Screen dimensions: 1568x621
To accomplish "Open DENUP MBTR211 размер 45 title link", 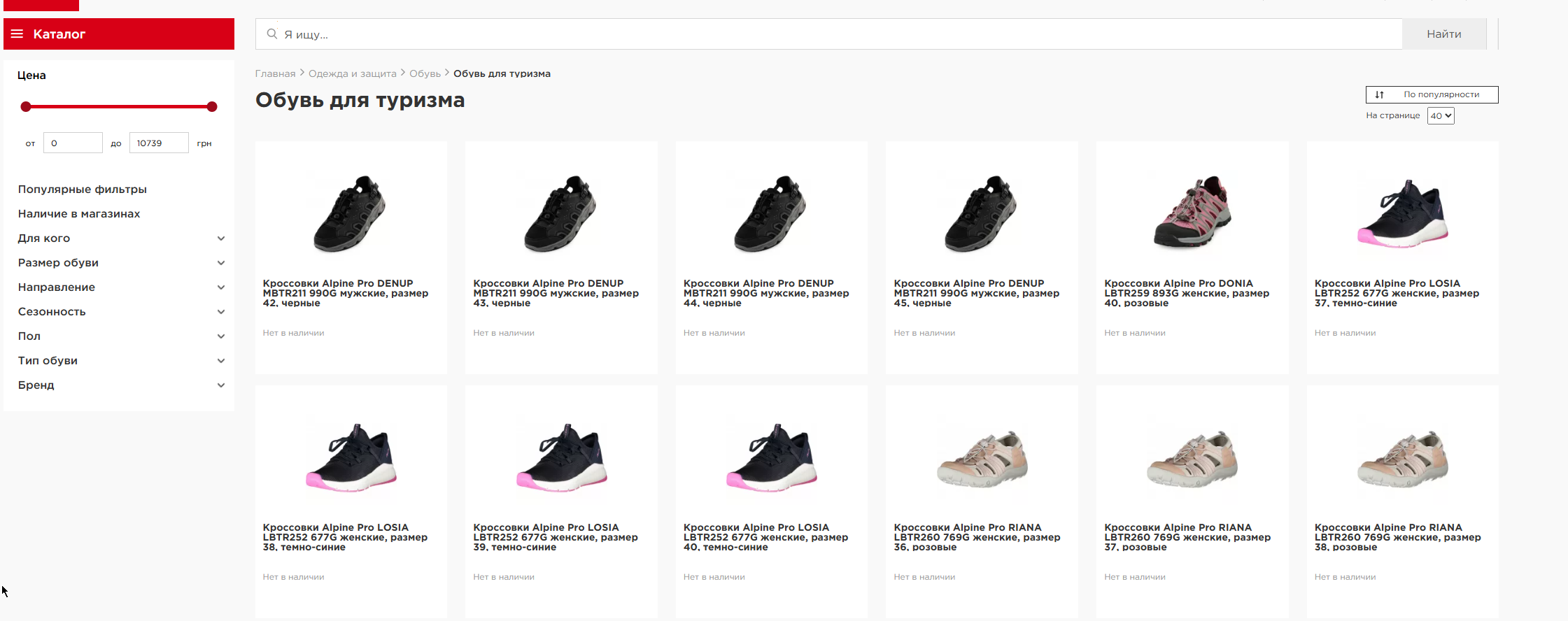I will 977,293.
